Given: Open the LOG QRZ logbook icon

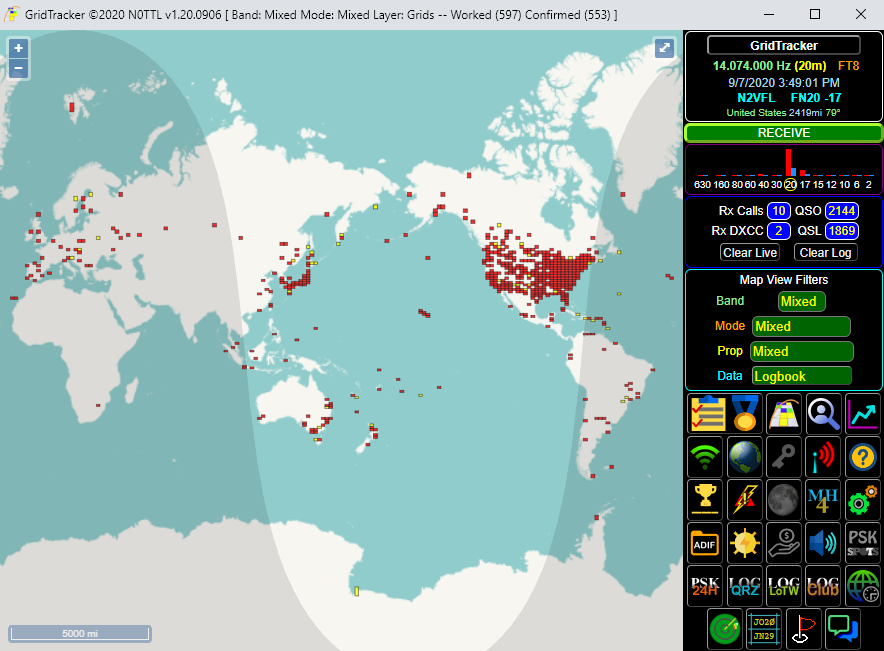Looking at the screenshot, I should [x=745, y=585].
